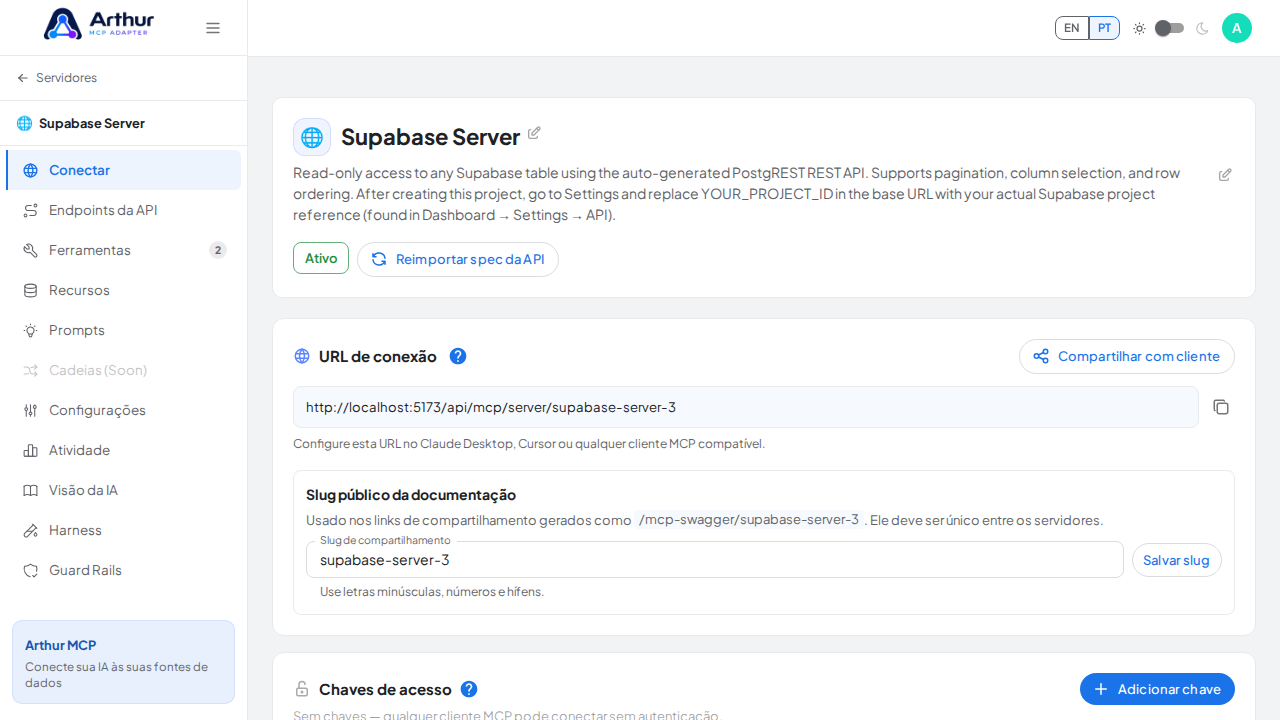The height and width of the screenshot is (720, 1280).
Task: Click the Chaves de acesso lock icon
Action: tap(302, 689)
